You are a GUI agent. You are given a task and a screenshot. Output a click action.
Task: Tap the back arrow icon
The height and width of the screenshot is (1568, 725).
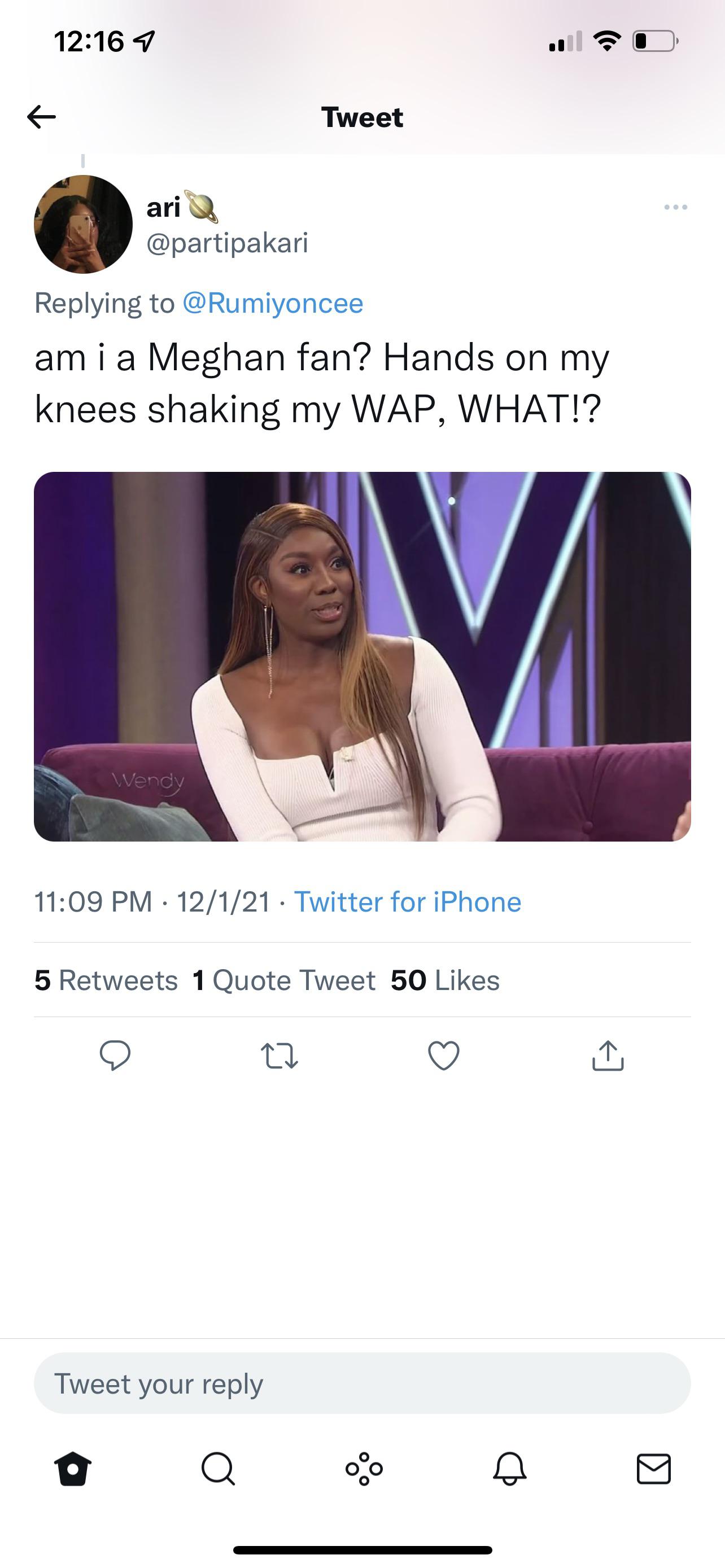coord(41,116)
